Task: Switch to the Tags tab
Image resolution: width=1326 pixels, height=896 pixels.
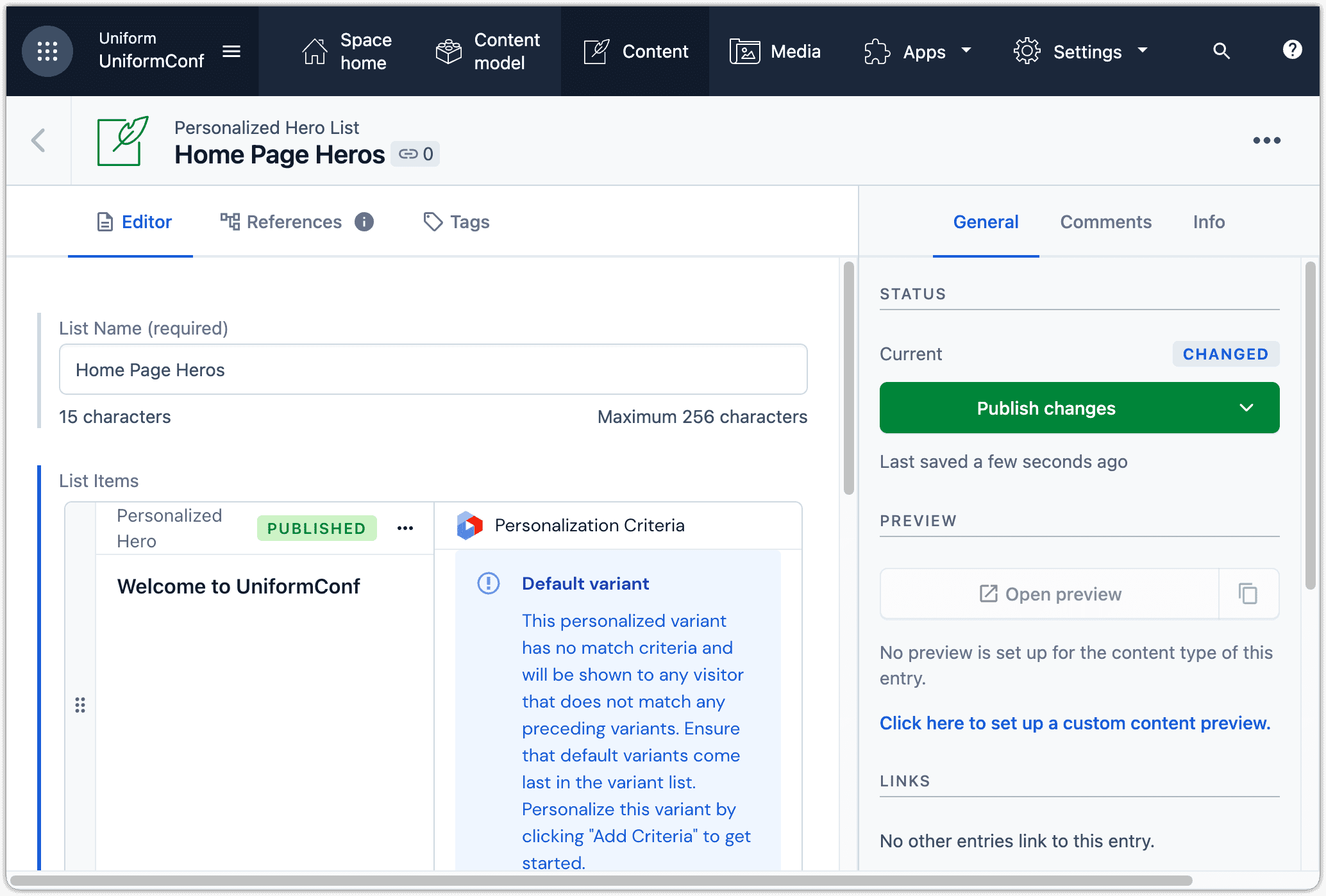Action: [x=457, y=222]
